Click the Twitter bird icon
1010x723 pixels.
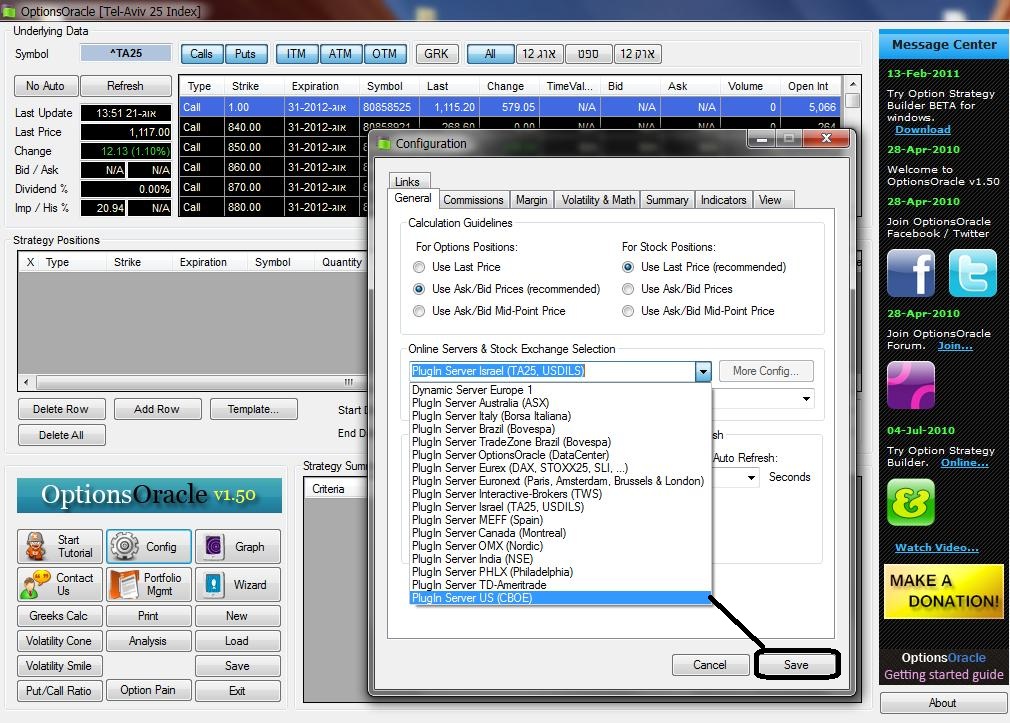click(972, 273)
